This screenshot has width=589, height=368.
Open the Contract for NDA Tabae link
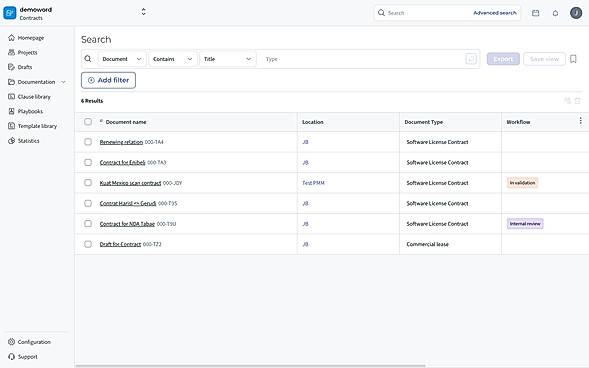click(127, 224)
